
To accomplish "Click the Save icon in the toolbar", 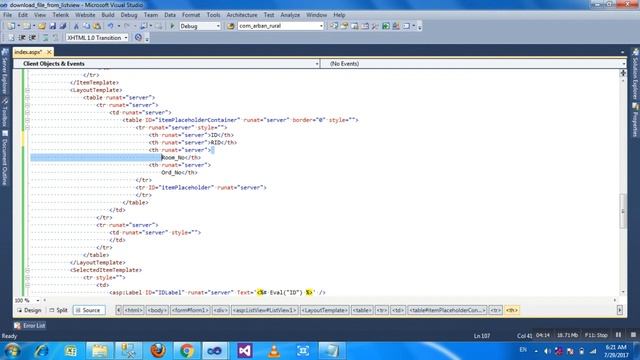I will [52, 26].
